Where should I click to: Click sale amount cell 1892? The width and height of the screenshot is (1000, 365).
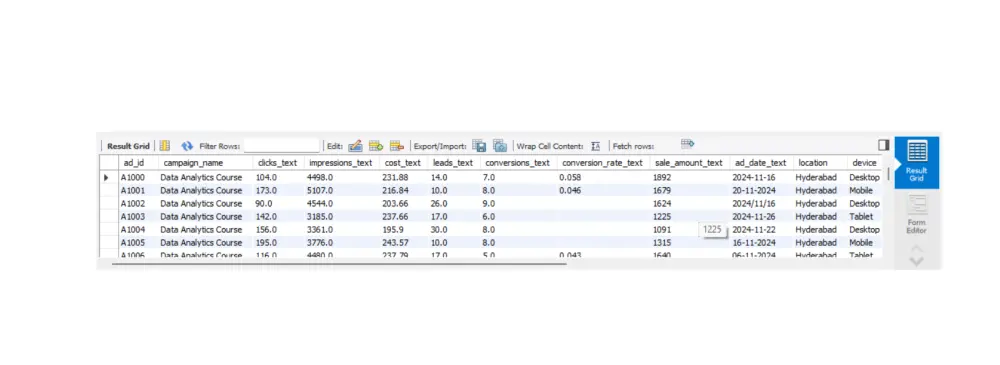point(662,177)
